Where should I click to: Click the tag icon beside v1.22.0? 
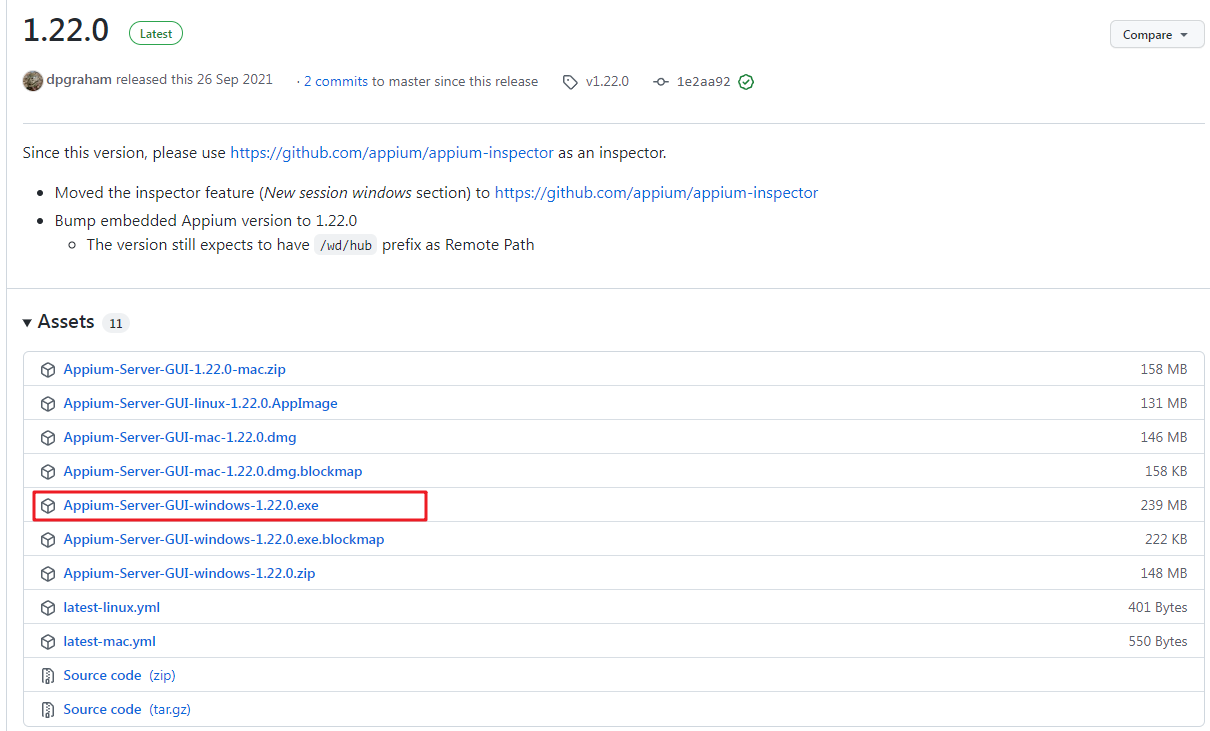tap(570, 82)
